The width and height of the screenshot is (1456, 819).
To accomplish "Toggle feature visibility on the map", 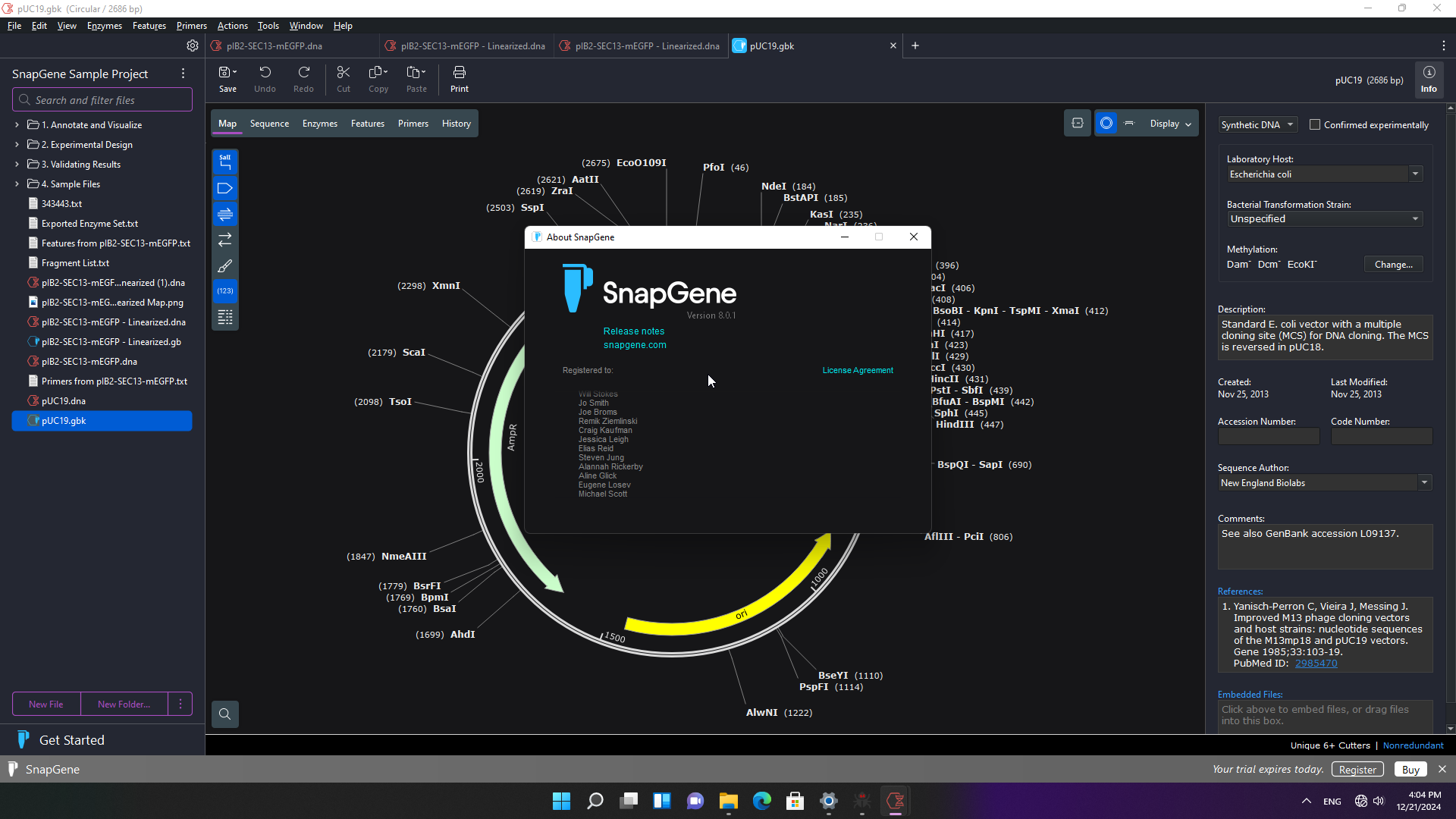I will 225,188.
